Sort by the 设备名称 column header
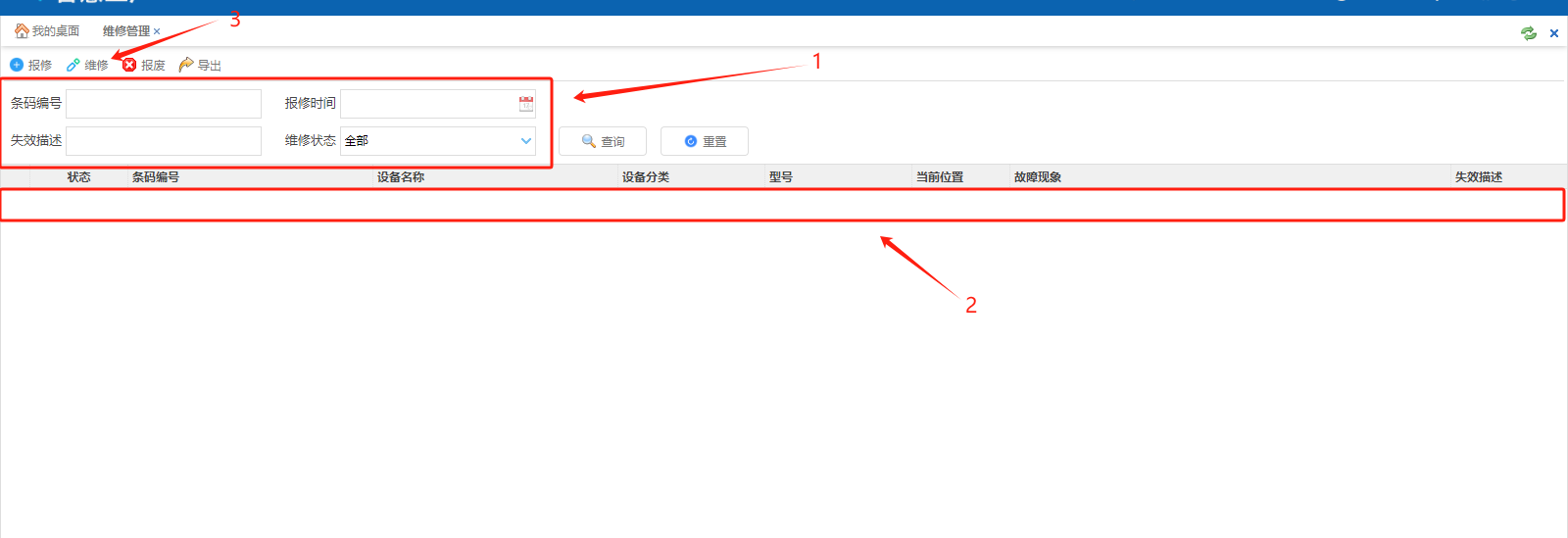1568x538 pixels. coord(401,177)
